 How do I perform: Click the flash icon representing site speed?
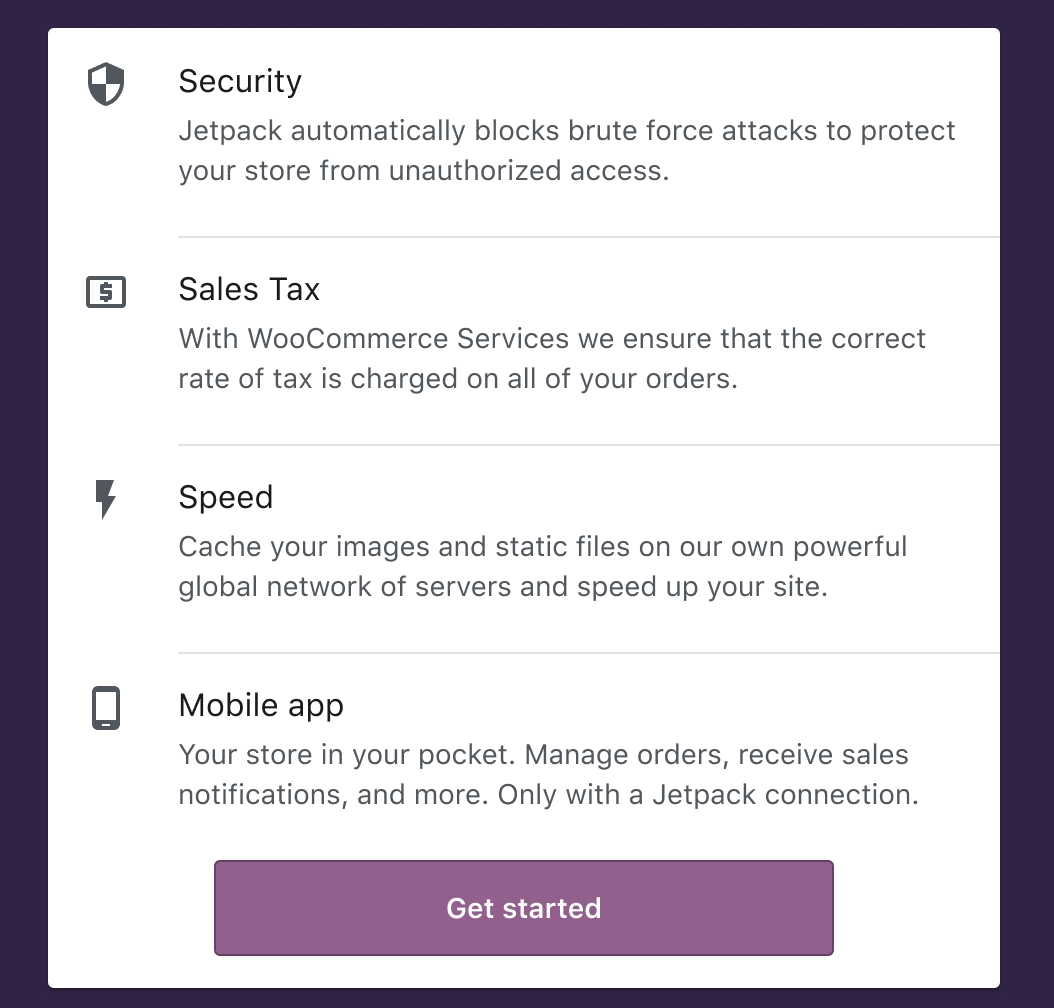(105, 500)
